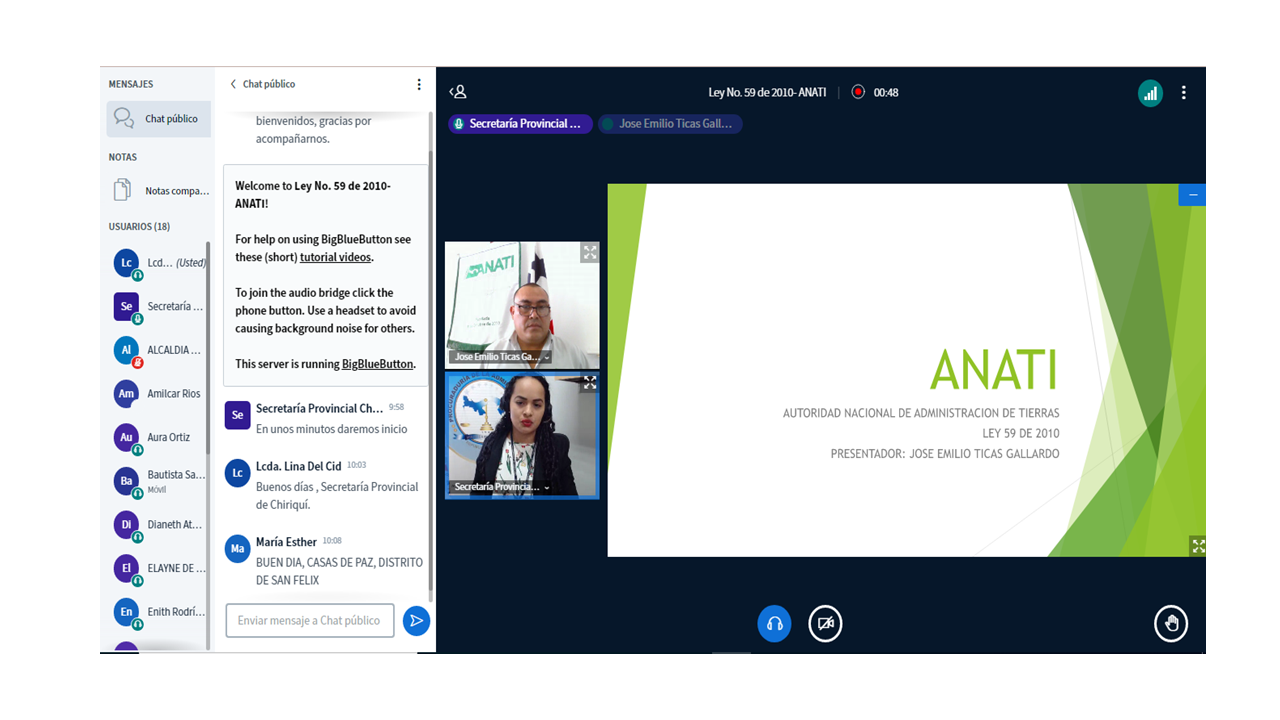Click the USUARIOS (18) heading
The image size is (1280, 720).
(x=139, y=227)
